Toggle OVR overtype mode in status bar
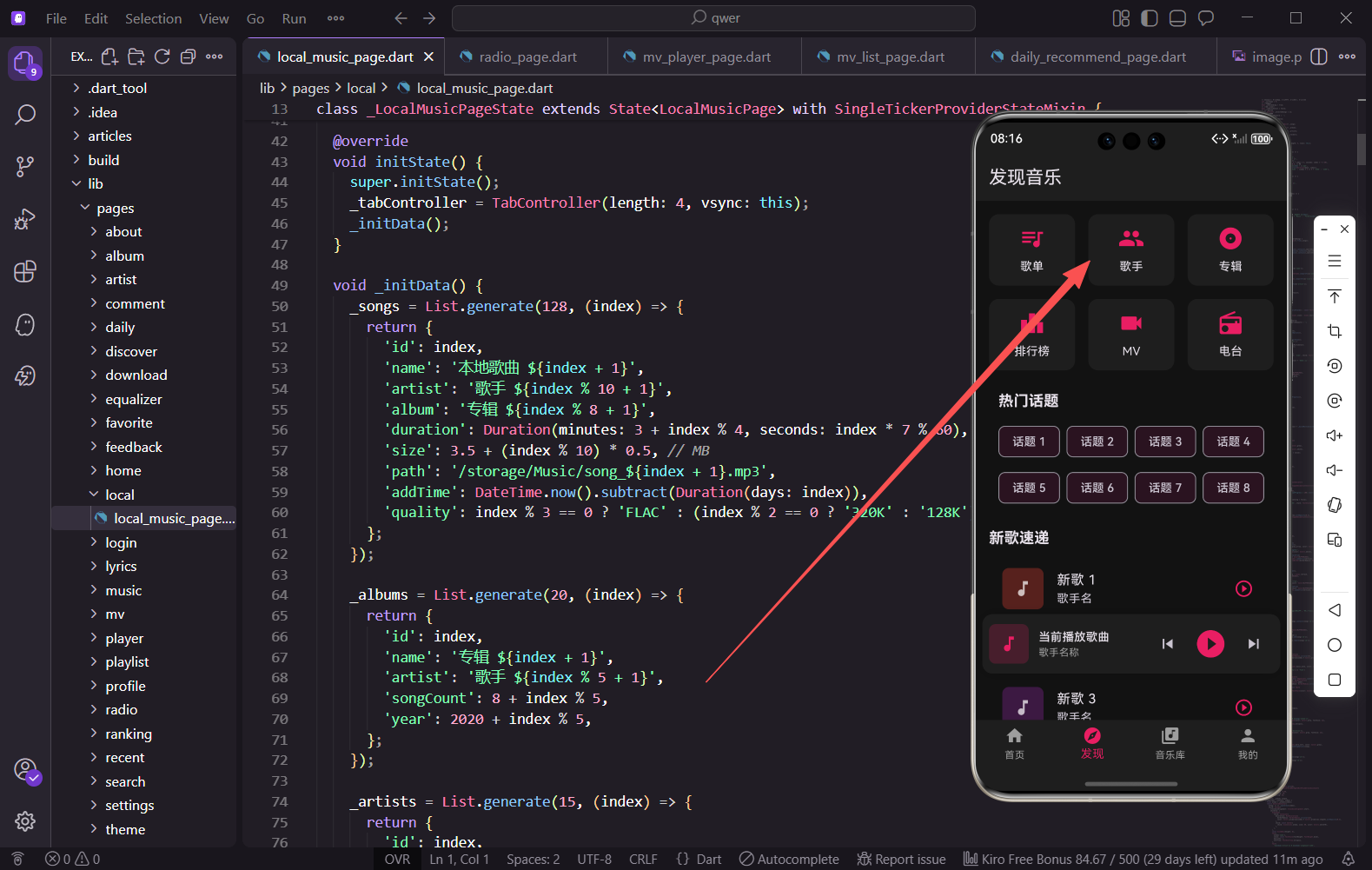Viewport: 1372px width, 870px height. [397, 859]
